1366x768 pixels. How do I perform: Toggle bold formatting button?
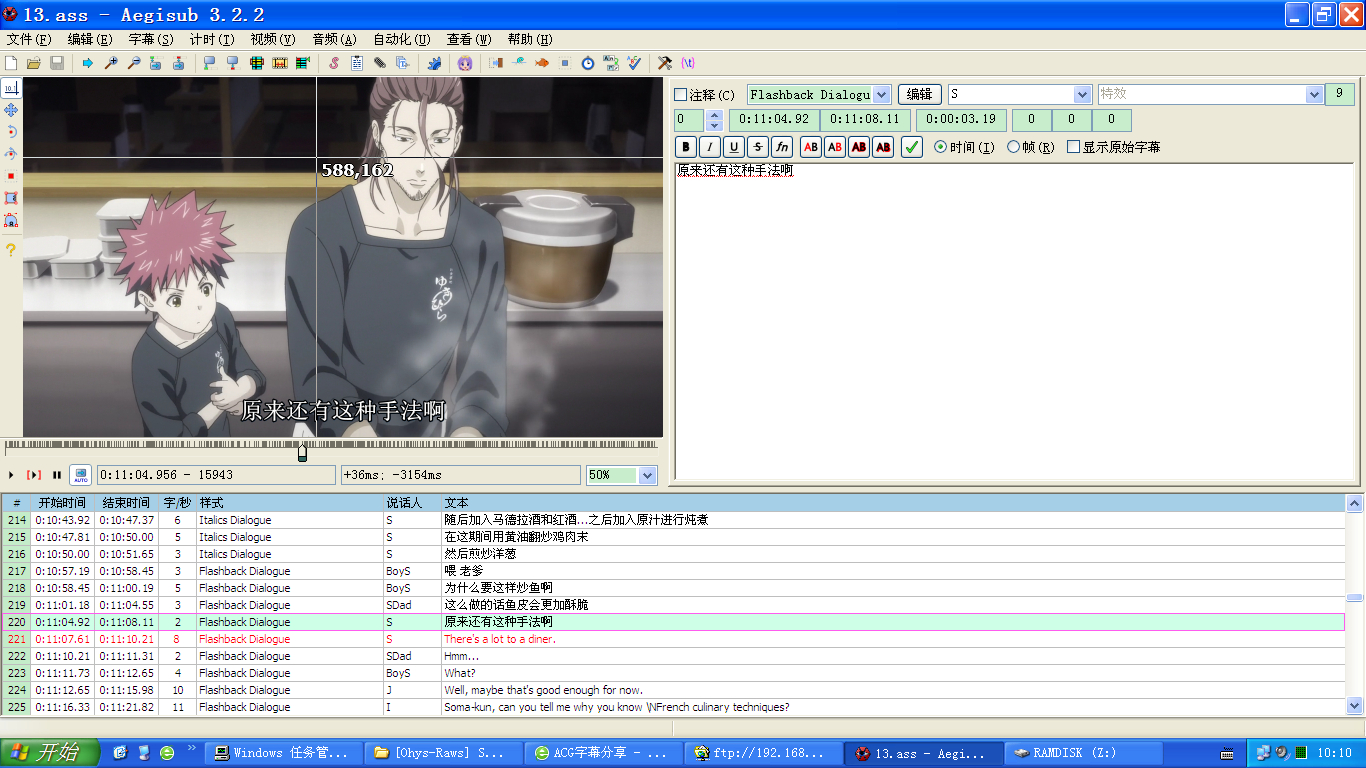686,147
